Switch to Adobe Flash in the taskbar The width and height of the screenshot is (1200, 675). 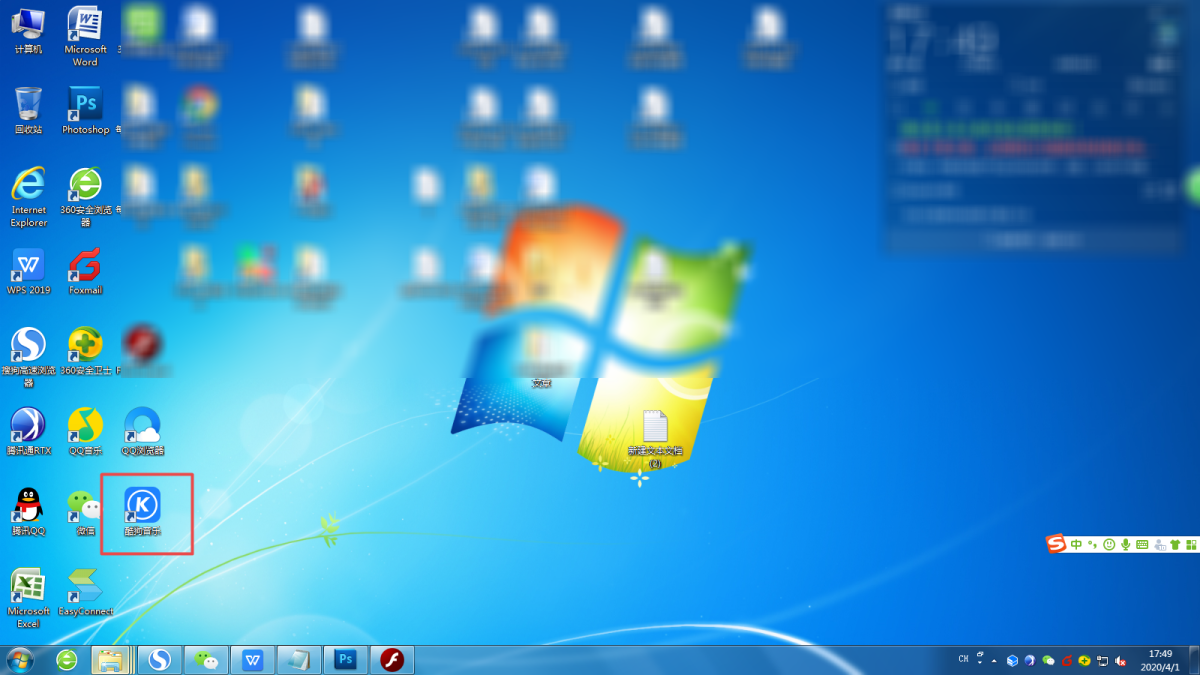[391, 660]
